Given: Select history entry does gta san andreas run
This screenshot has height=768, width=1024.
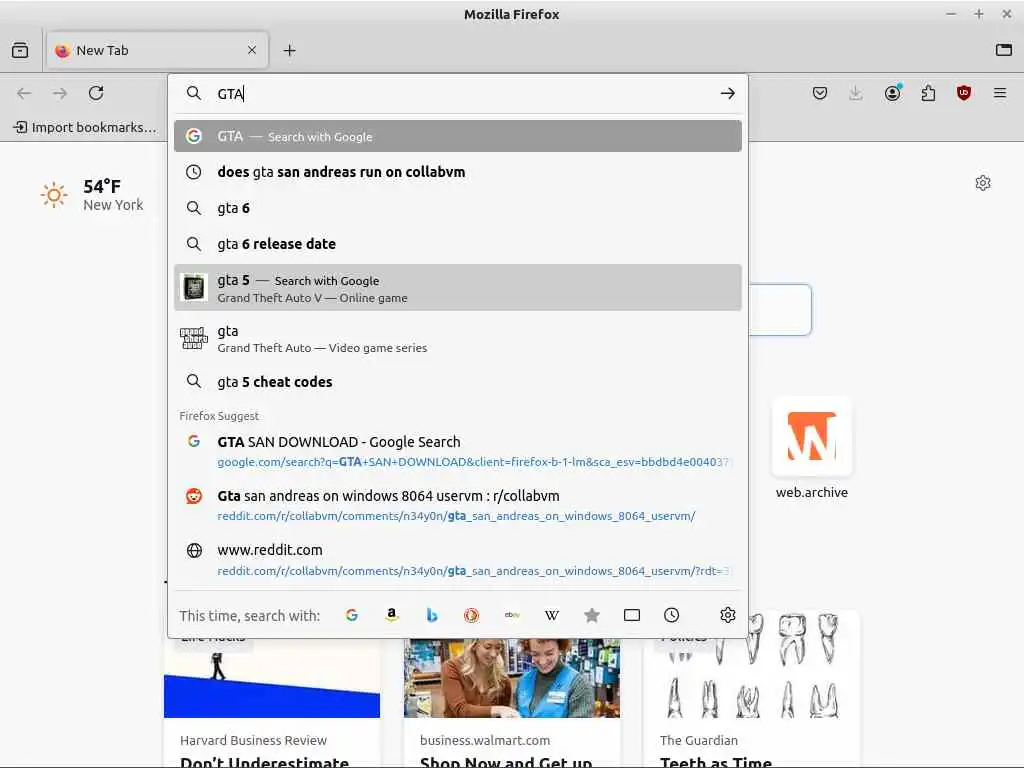Looking at the screenshot, I should pyautogui.click(x=458, y=172).
